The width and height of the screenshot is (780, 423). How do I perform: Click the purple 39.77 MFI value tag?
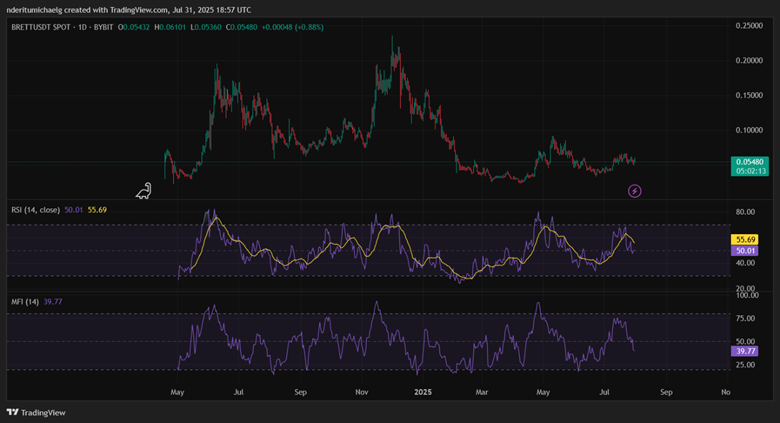pyautogui.click(x=744, y=351)
